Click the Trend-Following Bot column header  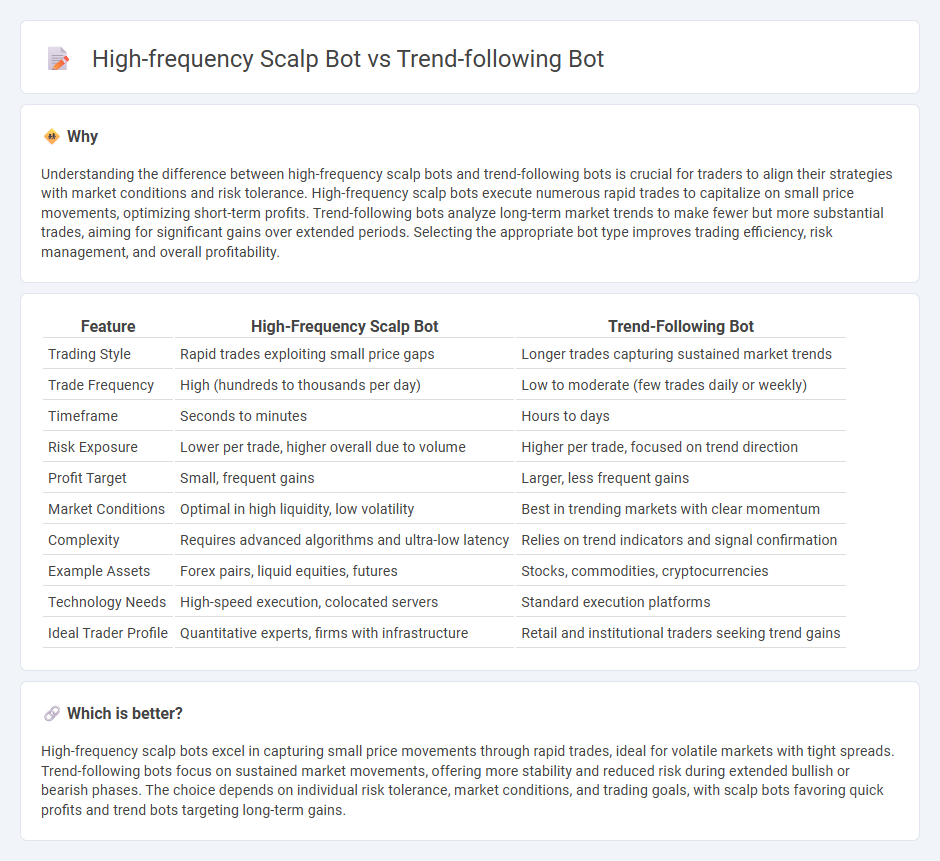(681, 326)
